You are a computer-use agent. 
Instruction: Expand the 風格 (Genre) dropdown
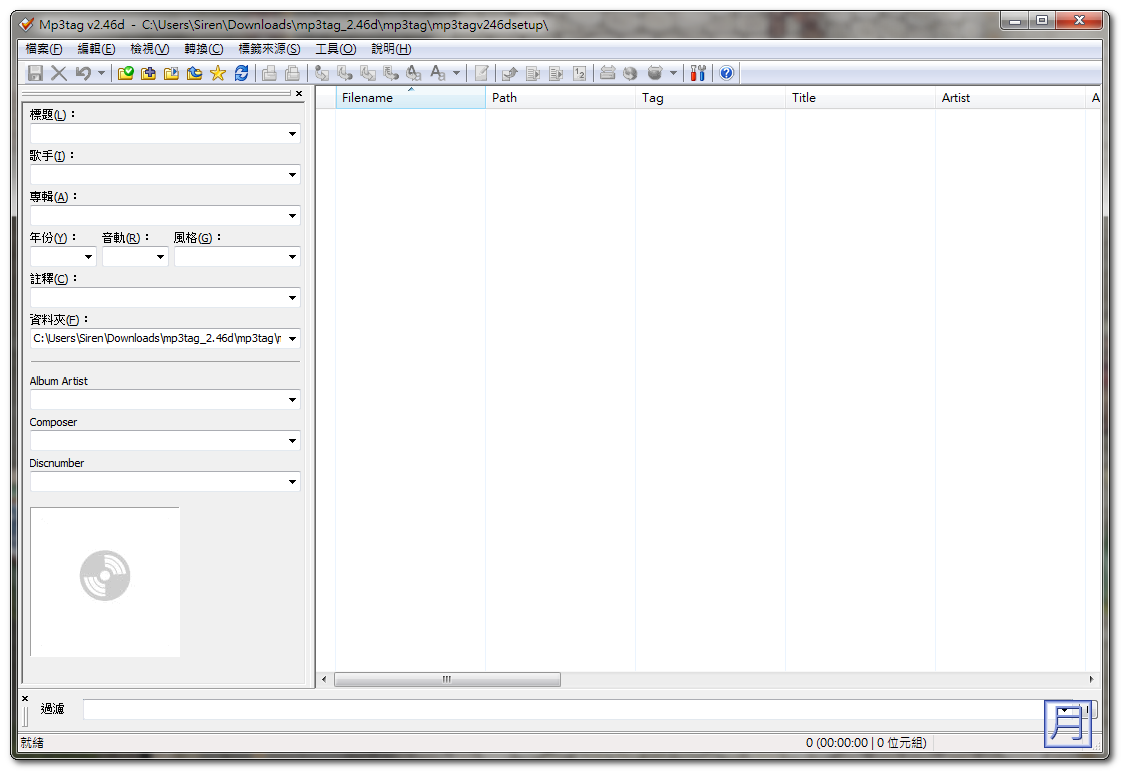(x=292, y=257)
